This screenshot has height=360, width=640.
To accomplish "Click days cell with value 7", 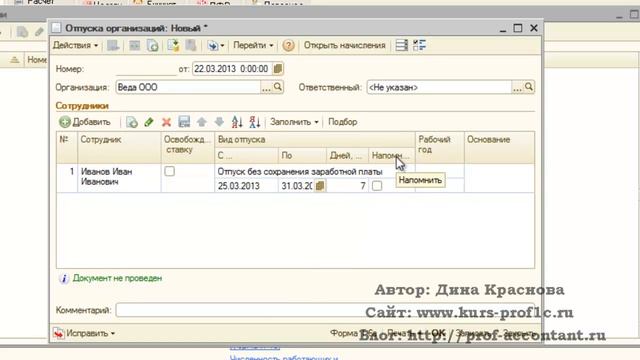I will [347, 186].
